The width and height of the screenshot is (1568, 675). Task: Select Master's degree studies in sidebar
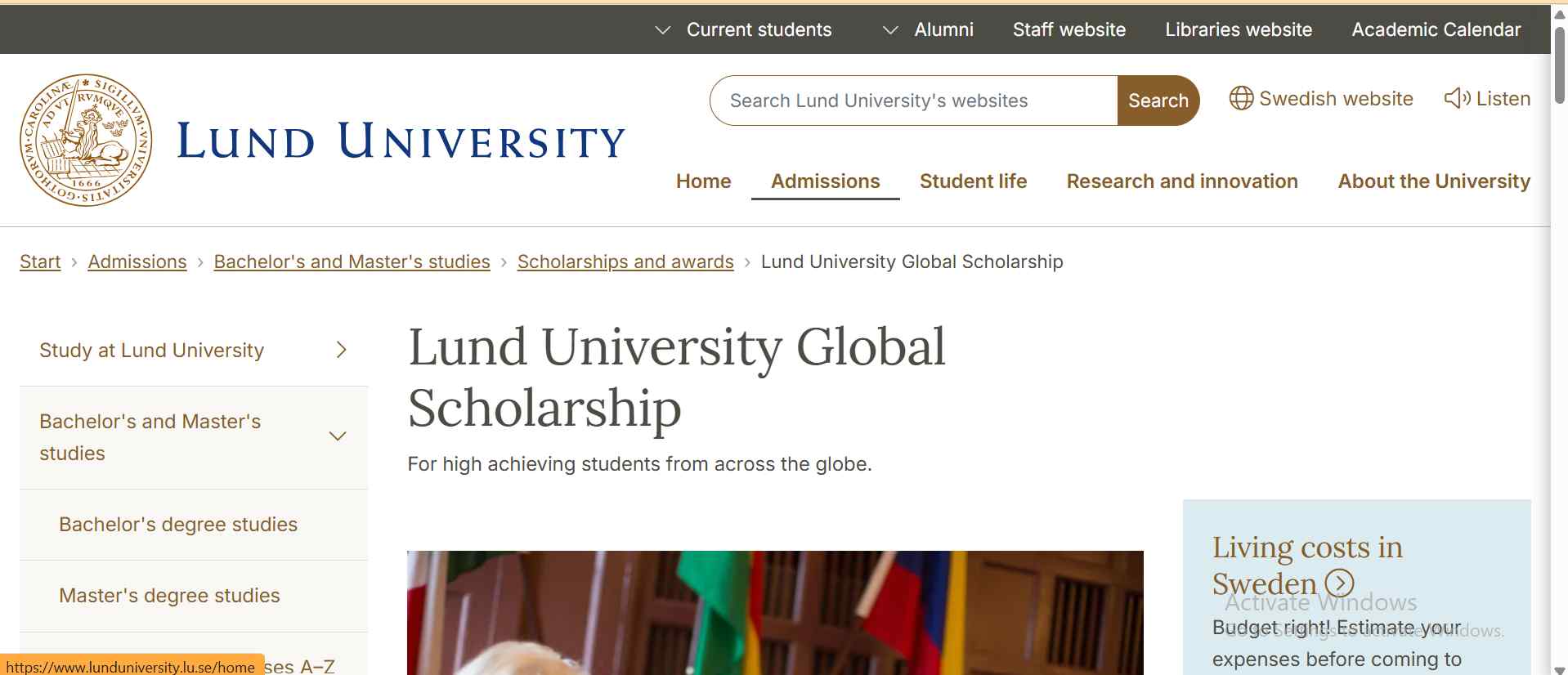(168, 595)
